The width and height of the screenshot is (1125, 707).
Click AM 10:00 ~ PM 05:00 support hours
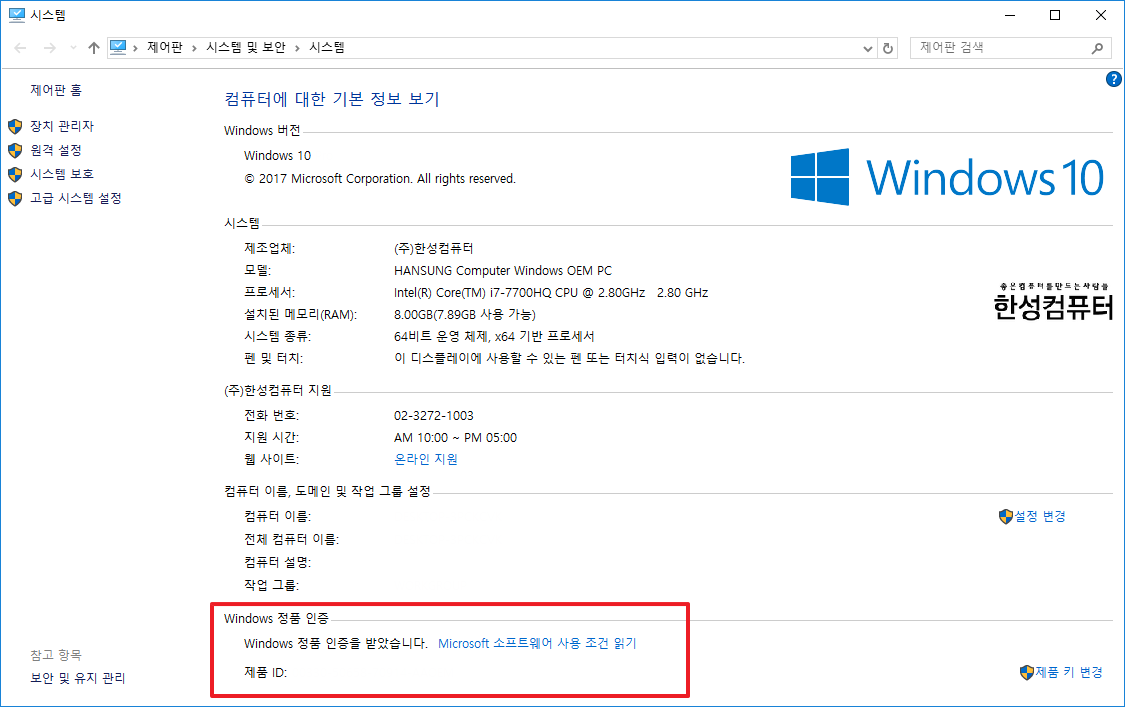455,438
